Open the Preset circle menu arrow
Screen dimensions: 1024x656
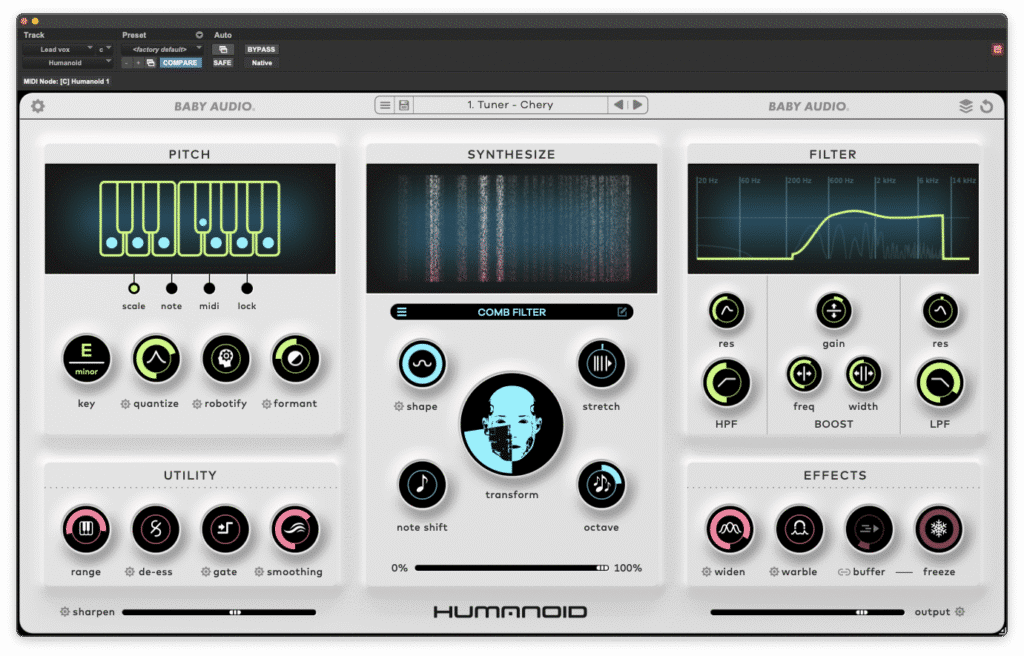(199, 35)
